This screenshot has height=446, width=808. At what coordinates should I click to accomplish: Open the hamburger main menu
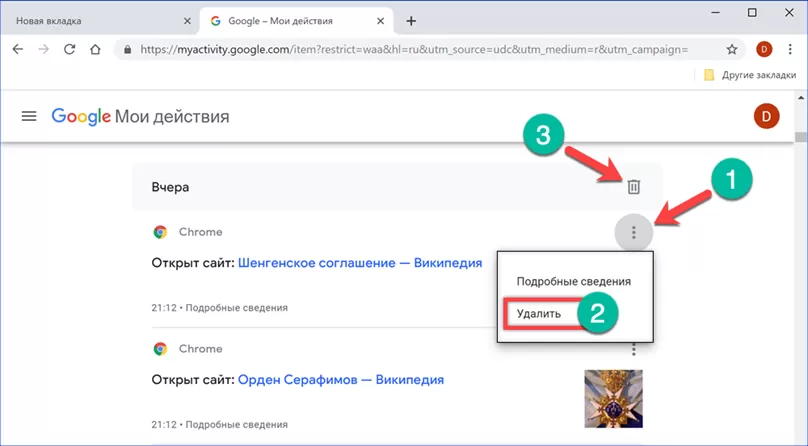(x=29, y=116)
